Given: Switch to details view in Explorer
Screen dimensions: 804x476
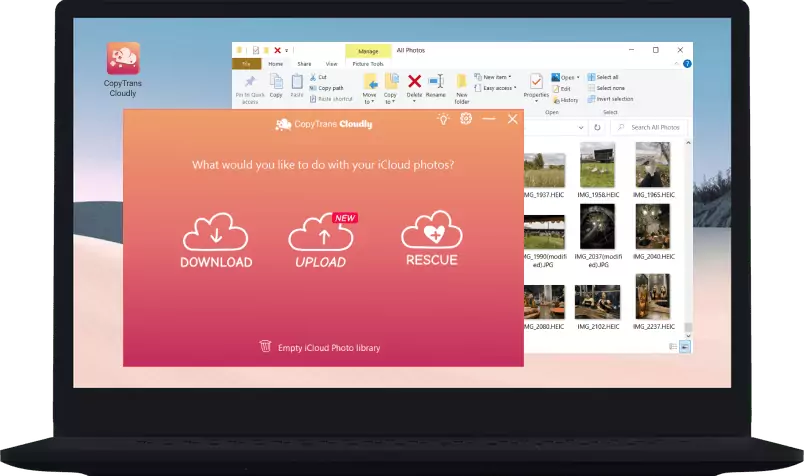Looking at the screenshot, I should click(673, 347).
